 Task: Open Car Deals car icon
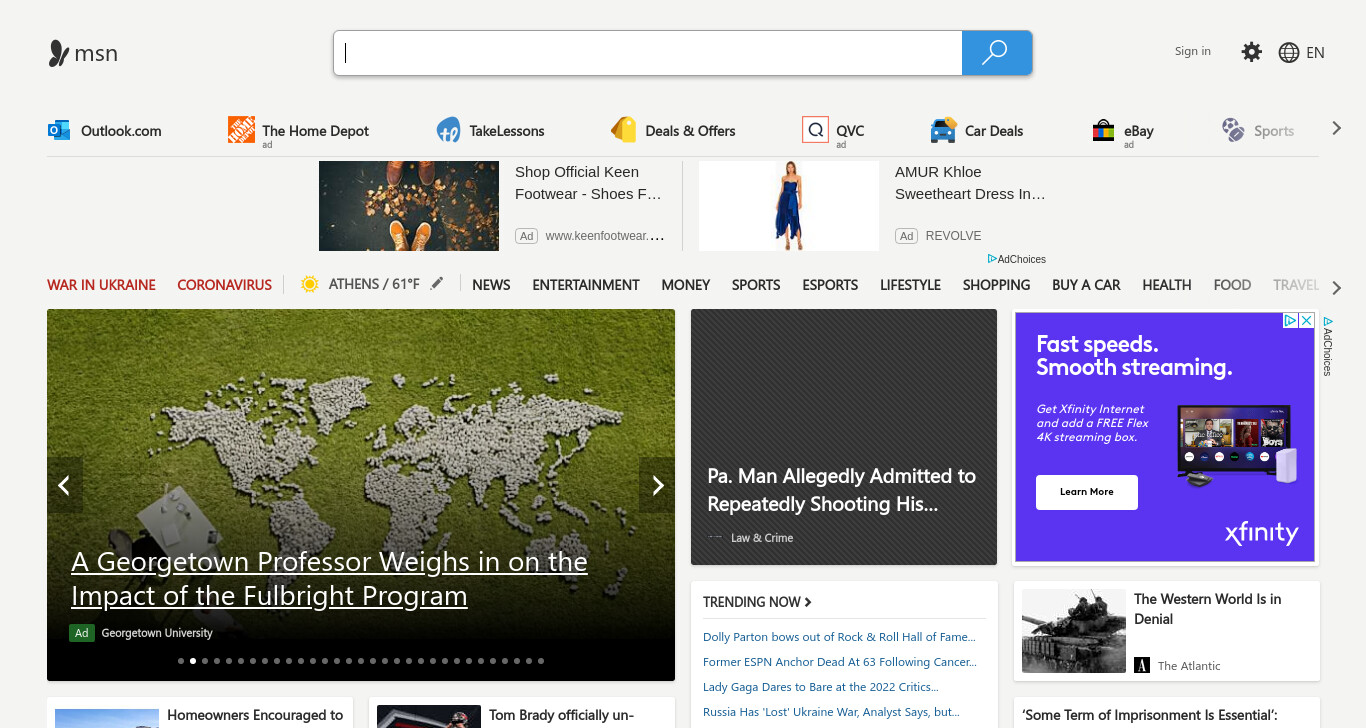(x=943, y=130)
